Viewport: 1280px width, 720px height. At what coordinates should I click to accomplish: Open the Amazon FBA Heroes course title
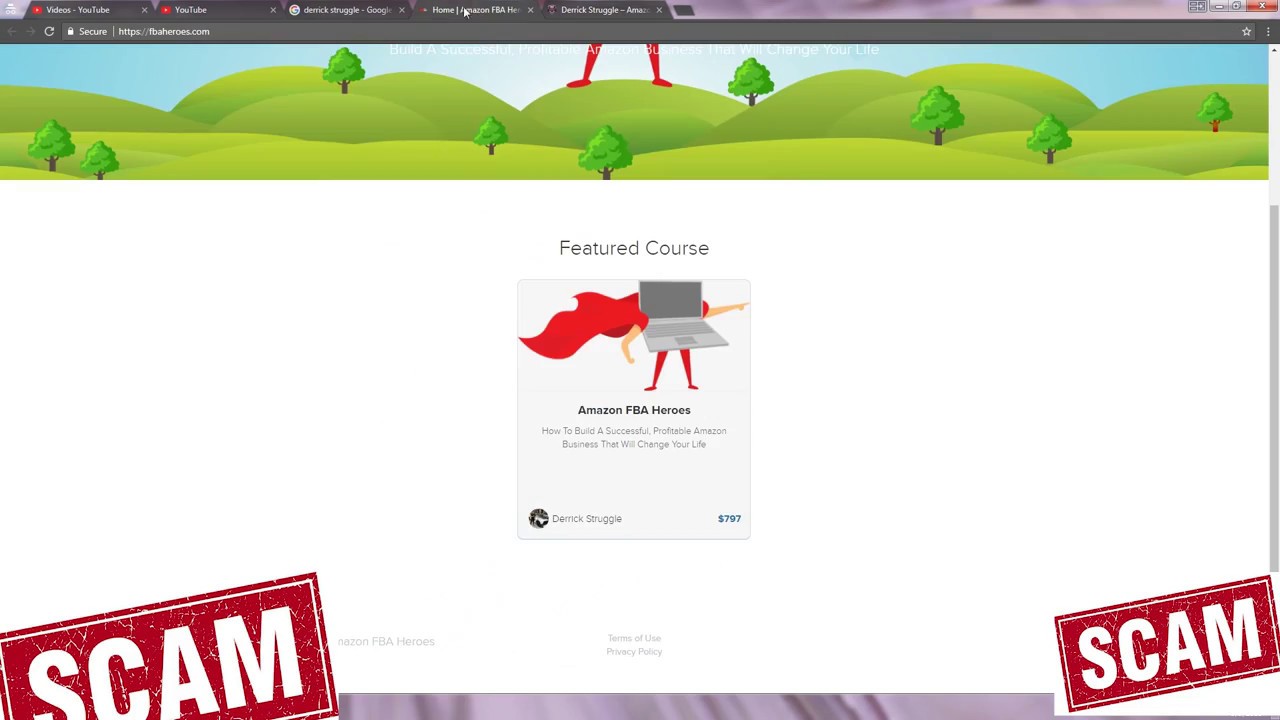tap(634, 410)
